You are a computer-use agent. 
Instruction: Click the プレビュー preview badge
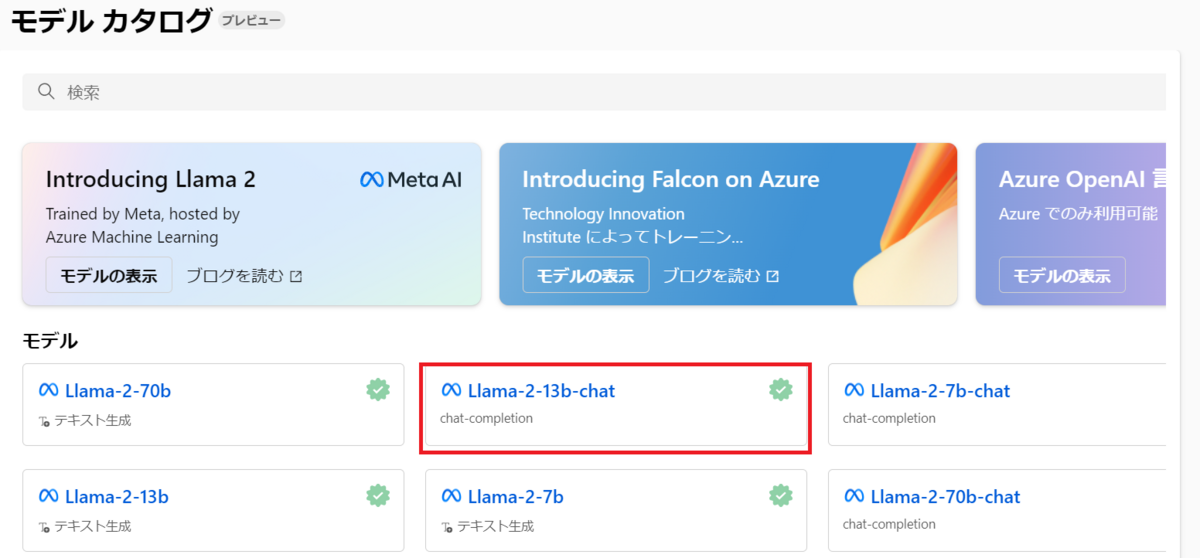click(251, 20)
